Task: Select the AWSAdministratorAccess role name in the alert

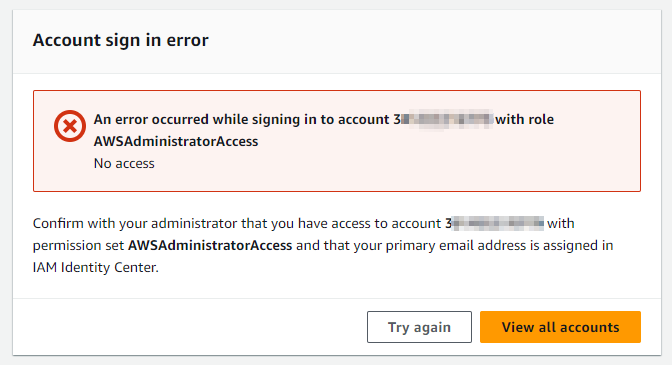Action: [176, 141]
